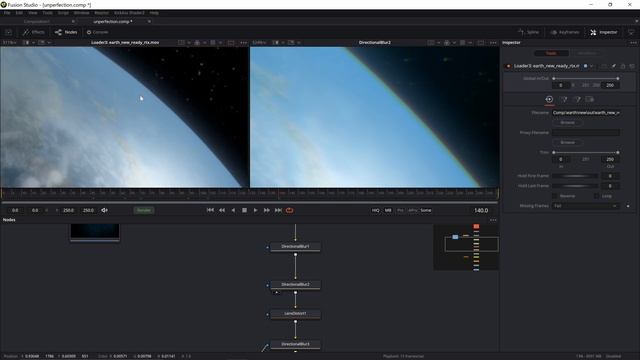Click Browse under Proxy Filename
640x360 pixels.
(x=567, y=142)
